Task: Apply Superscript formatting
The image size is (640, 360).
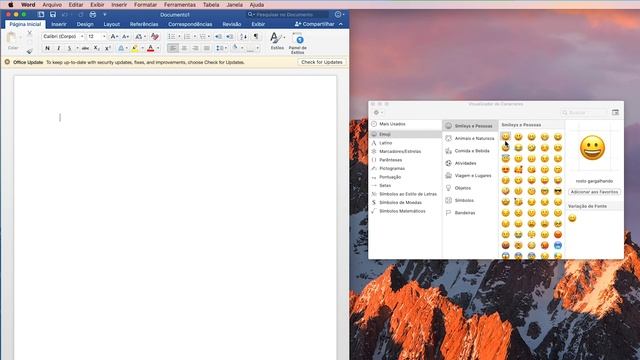Action: coord(108,48)
